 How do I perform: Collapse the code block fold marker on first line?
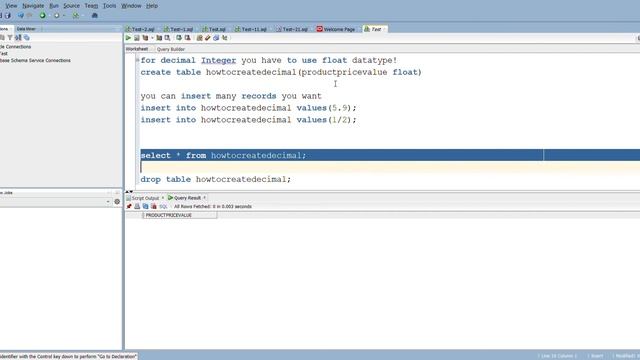pyautogui.click(x=138, y=60)
